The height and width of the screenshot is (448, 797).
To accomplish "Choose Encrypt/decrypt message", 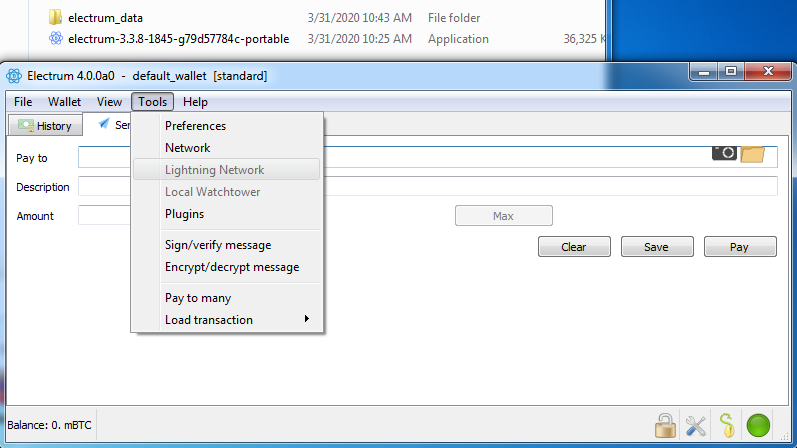I will [x=226, y=267].
